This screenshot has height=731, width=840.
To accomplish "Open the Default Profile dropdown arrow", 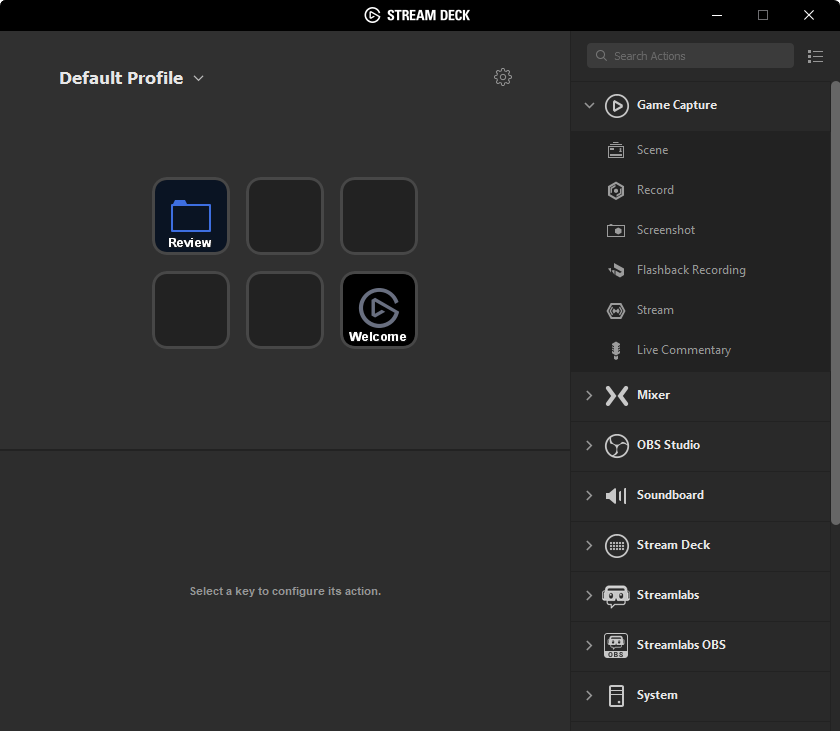I will click(x=198, y=78).
